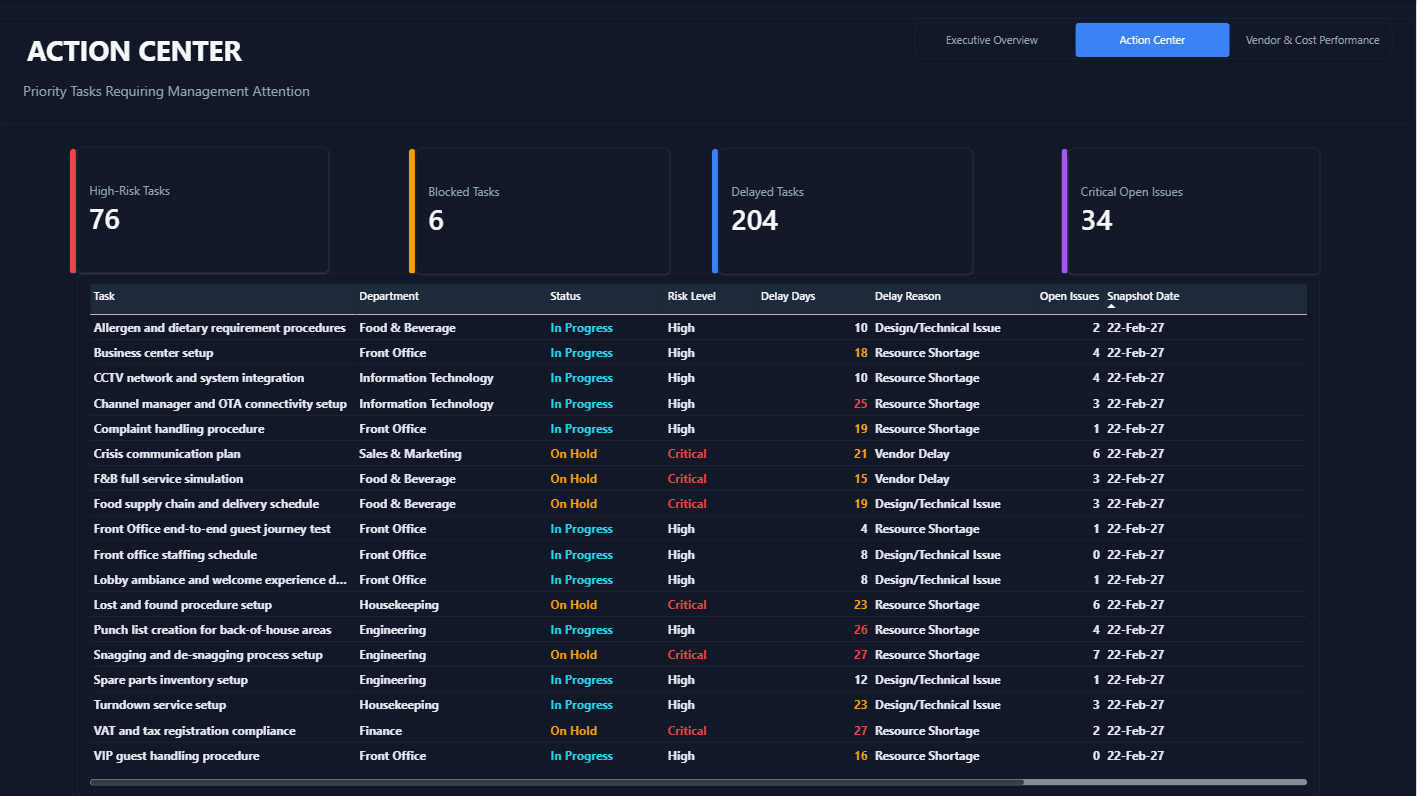The width and height of the screenshot is (1417, 796).
Task: Select 'Spare parts inventory setup' task
Action: click(x=170, y=680)
